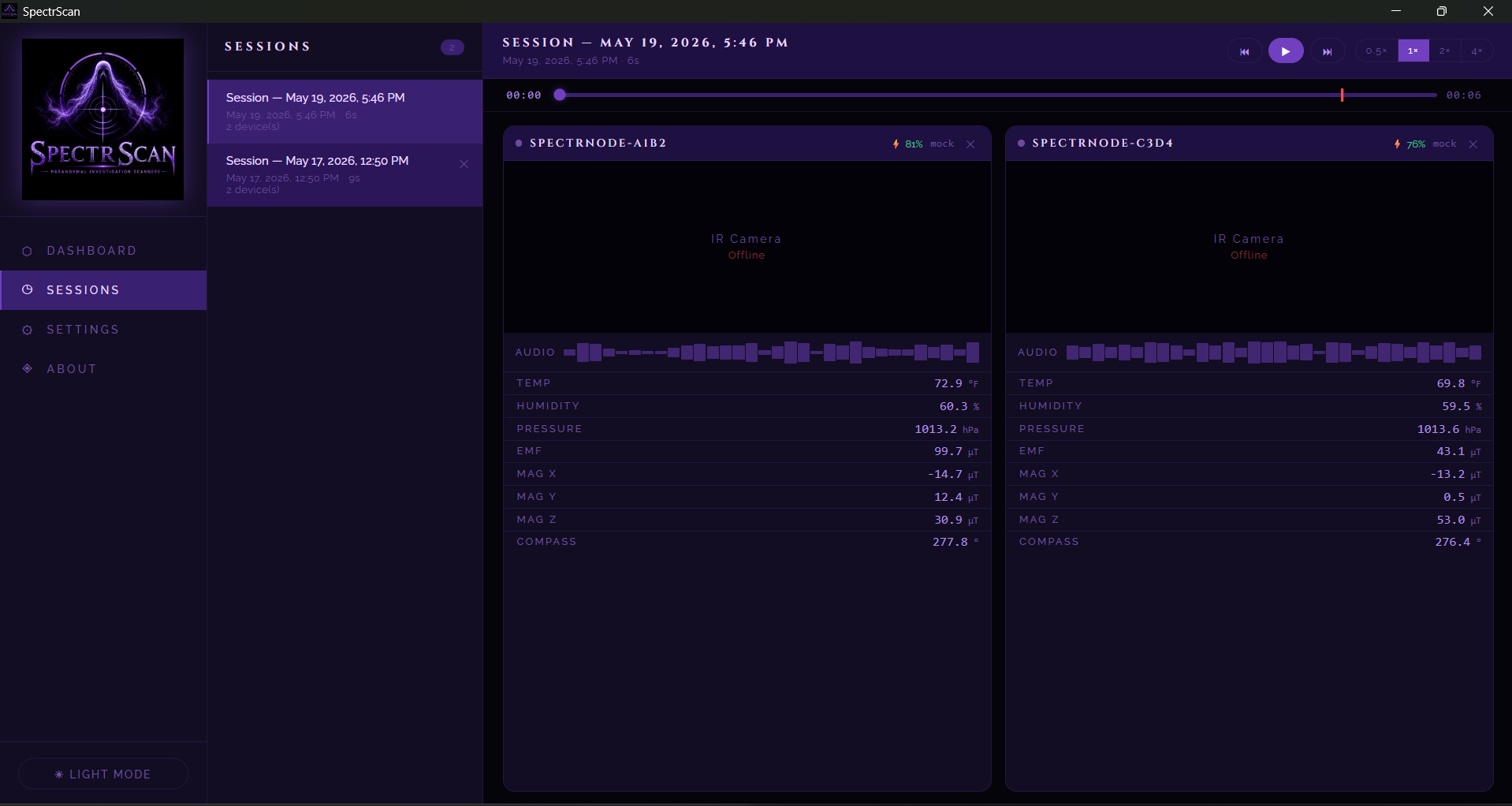Close the SPECTRNODE-A1B2 device panel
Image resolution: width=1512 pixels, height=806 pixels.
pyautogui.click(x=970, y=144)
